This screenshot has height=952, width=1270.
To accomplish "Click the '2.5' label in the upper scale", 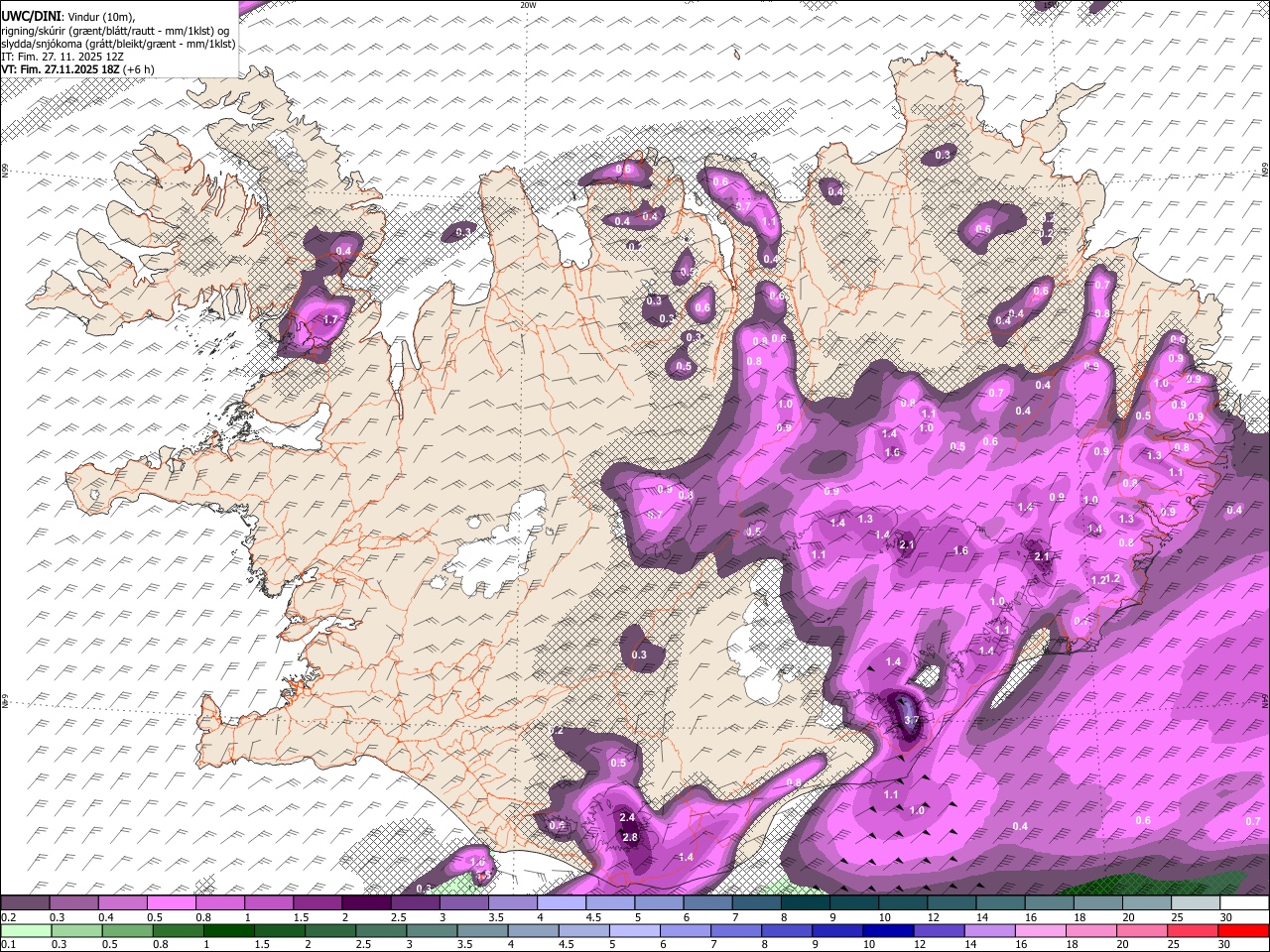I will pyautogui.click(x=399, y=917).
